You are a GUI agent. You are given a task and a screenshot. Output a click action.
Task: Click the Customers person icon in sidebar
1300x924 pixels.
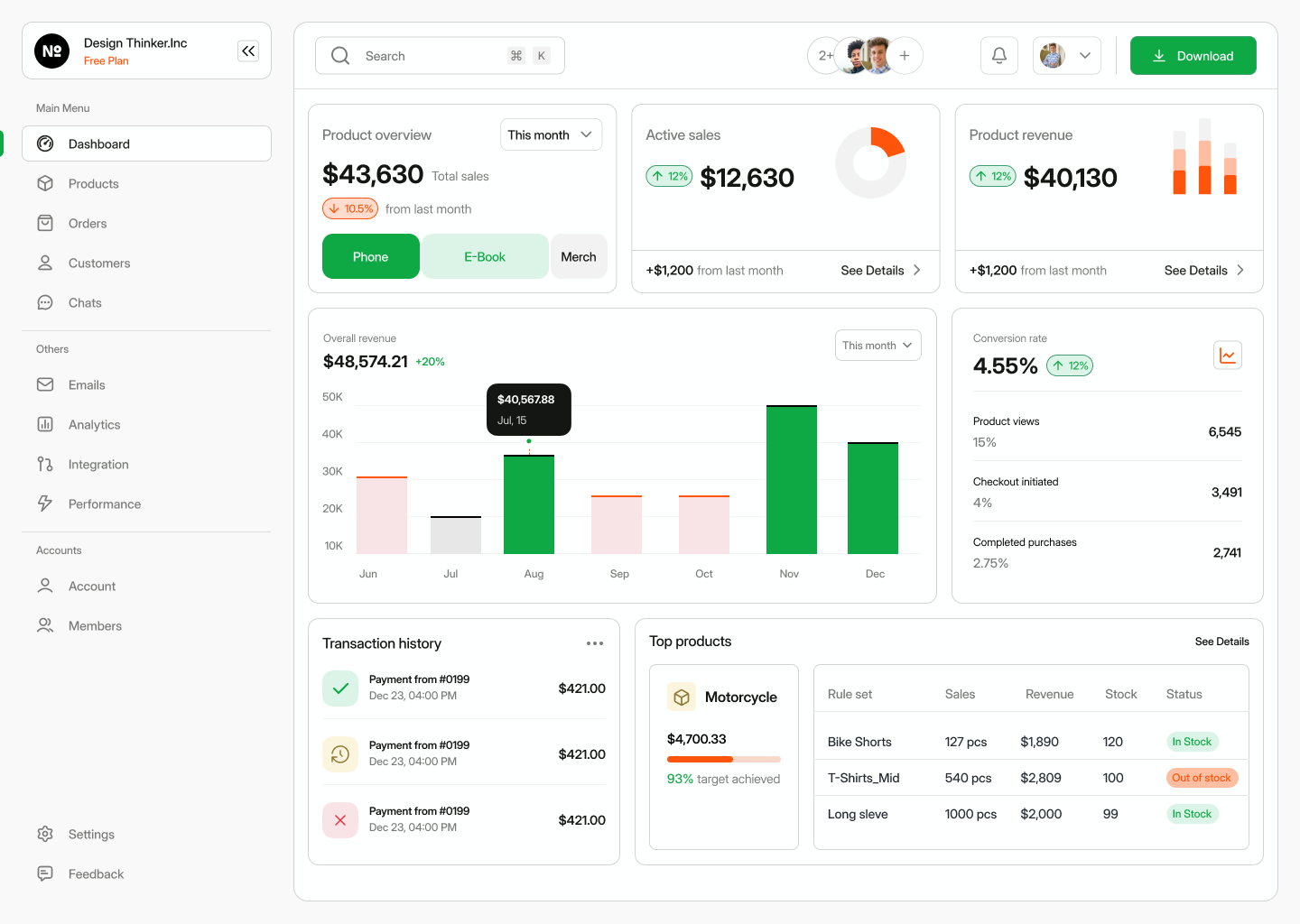coord(45,263)
